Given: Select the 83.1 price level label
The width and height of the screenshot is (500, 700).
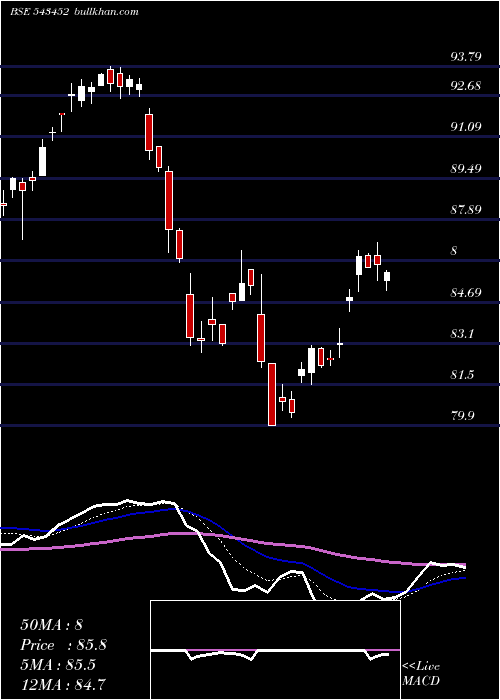Looking at the screenshot, I should 462,334.
